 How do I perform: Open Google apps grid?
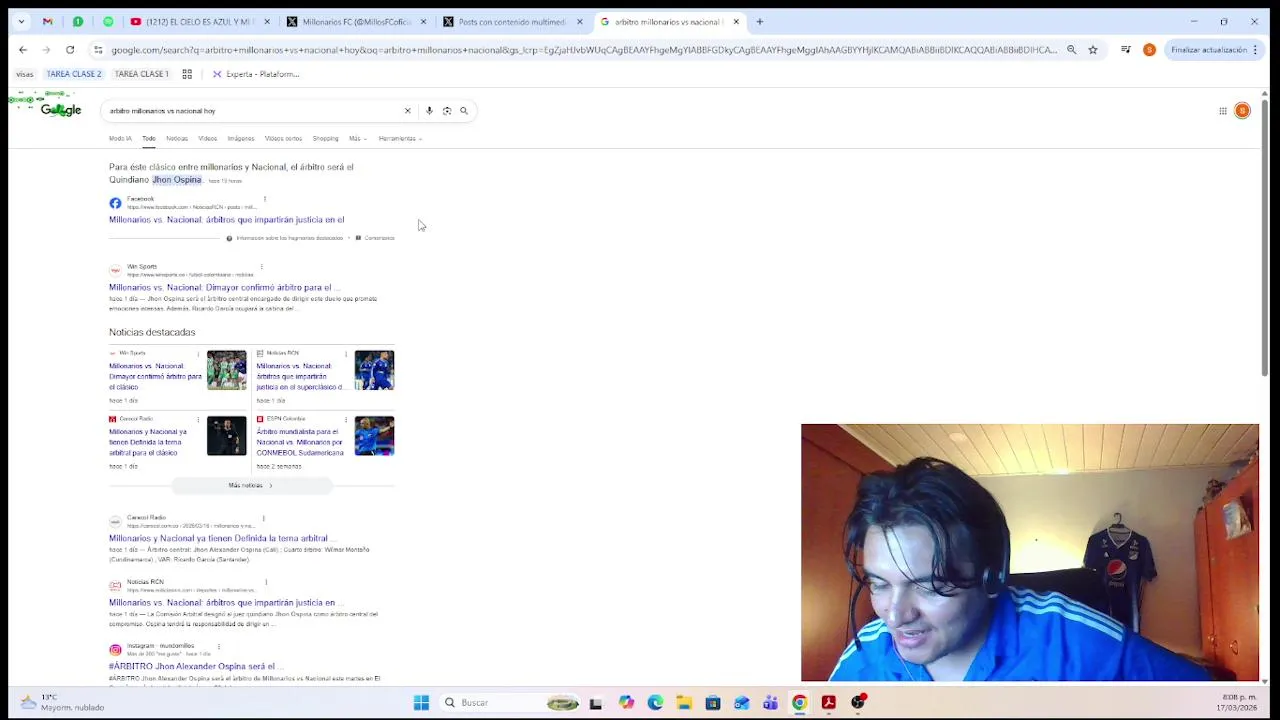coord(1222,111)
